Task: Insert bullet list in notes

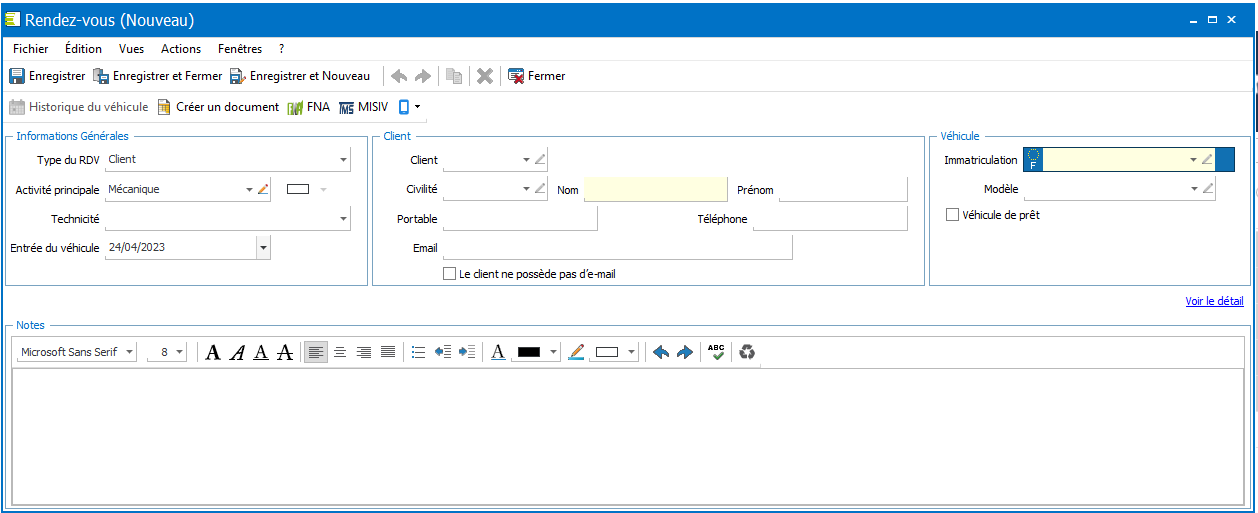Action: pyautogui.click(x=419, y=352)
